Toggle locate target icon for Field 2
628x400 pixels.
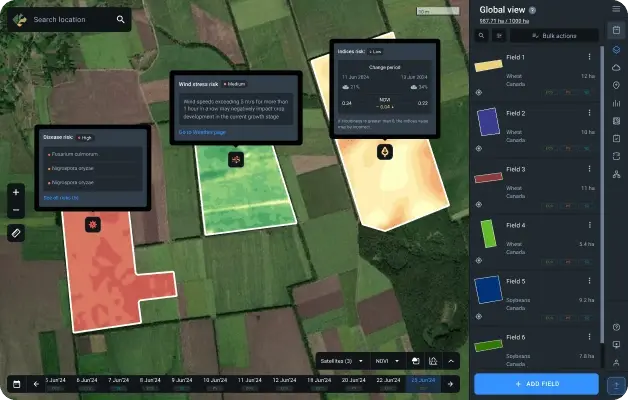tap(479, 148)
